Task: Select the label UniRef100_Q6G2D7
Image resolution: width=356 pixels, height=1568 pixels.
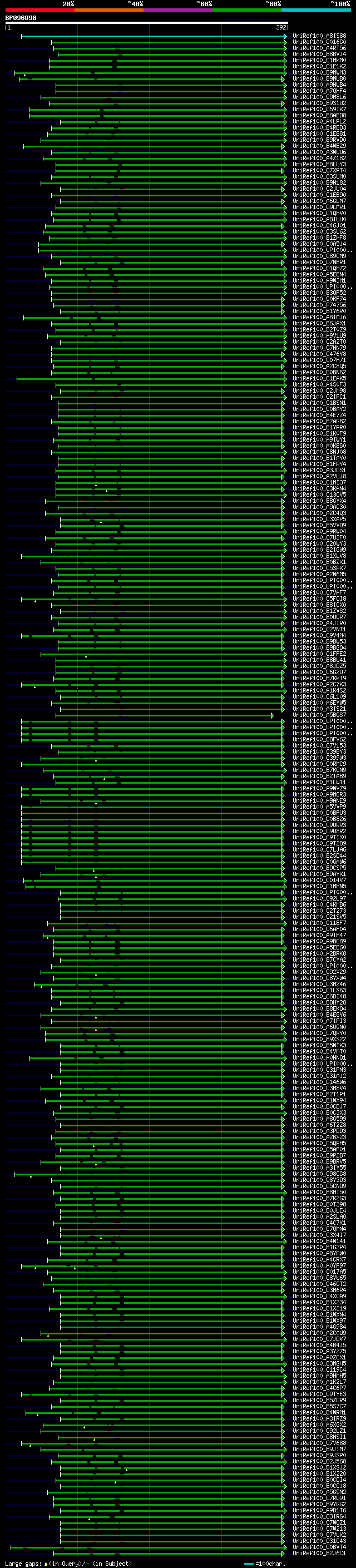Action: 319,672
